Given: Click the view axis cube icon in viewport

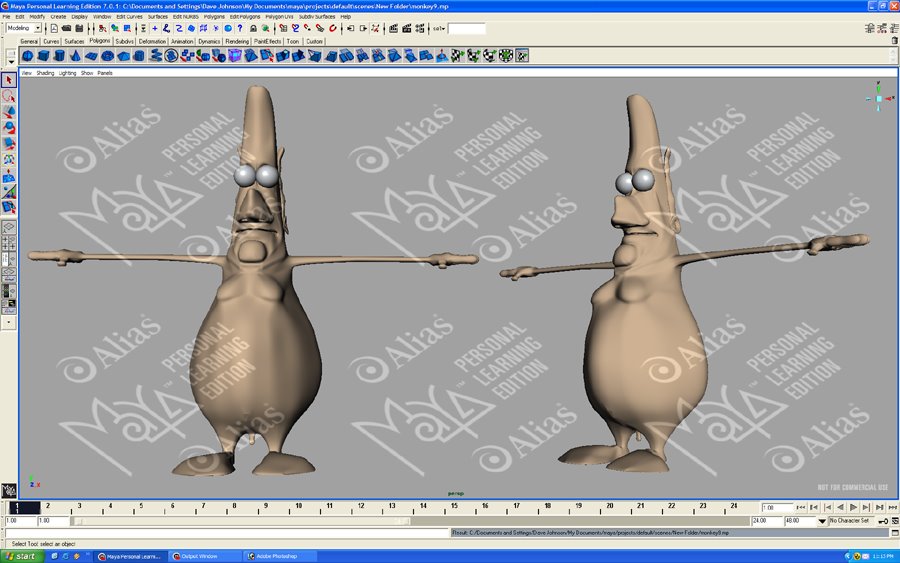Looking at the screenshot, I should click(879, 99).
